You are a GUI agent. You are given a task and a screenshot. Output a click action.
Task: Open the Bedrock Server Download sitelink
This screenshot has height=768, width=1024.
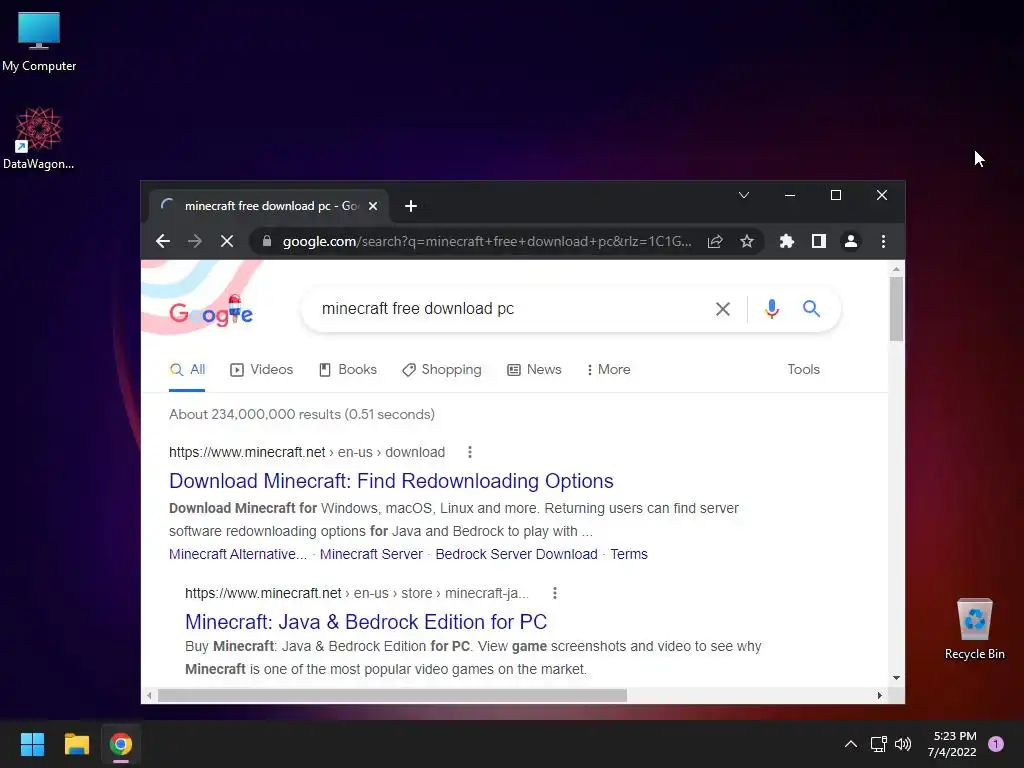tap(517, 554)
